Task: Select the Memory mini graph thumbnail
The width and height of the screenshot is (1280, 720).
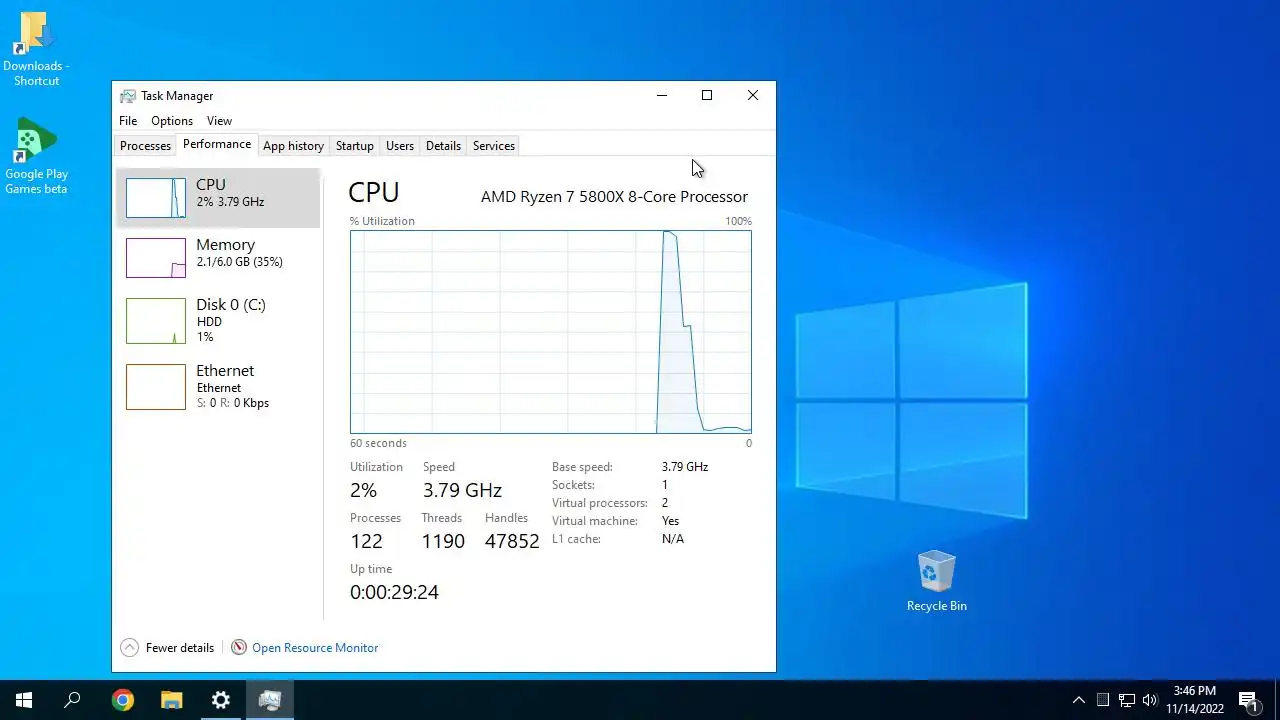Action: click(x=156, y=258)
